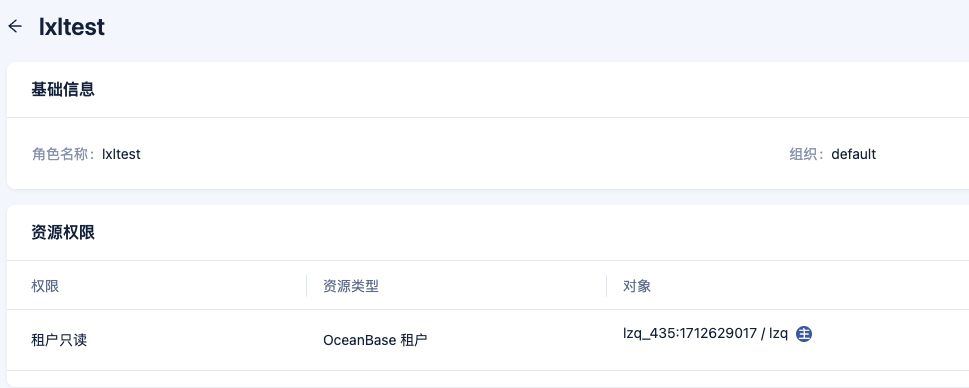969x388 pixels.
Task: Click the tenant name lzq beside the badge
Action: 778,334
